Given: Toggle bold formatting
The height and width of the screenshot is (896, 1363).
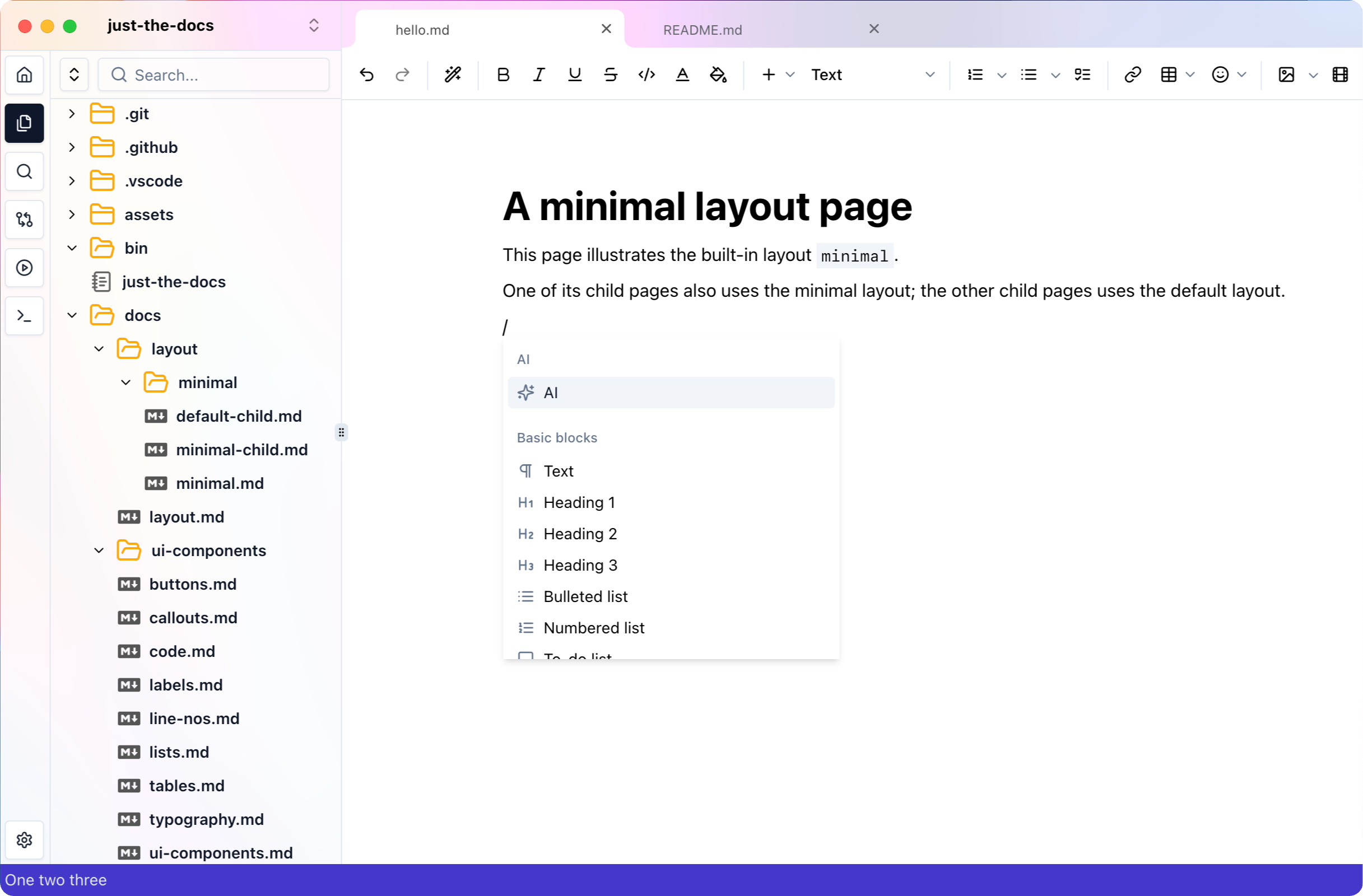Looking at the screenshot, I should tap(503, 74).
